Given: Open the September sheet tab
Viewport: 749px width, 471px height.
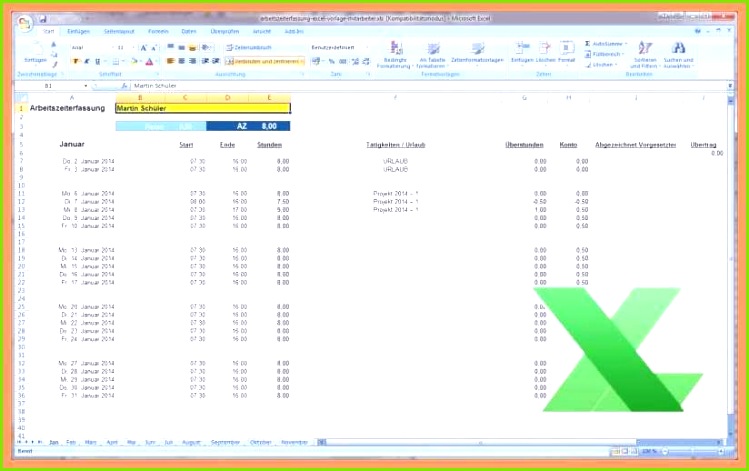Looking at the screenshot, I should click(x=225, y=441).
